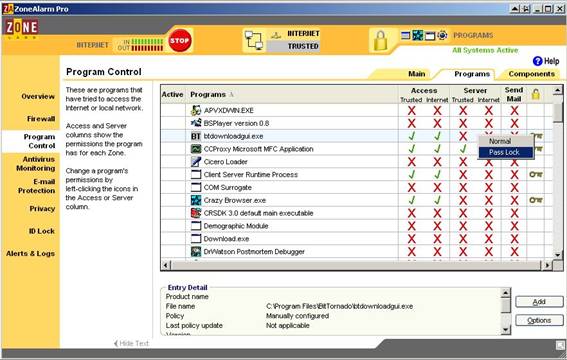This screenshot has height=360, width=567.
Task: Open the Overview panel
Action: [x=38, y=97]
